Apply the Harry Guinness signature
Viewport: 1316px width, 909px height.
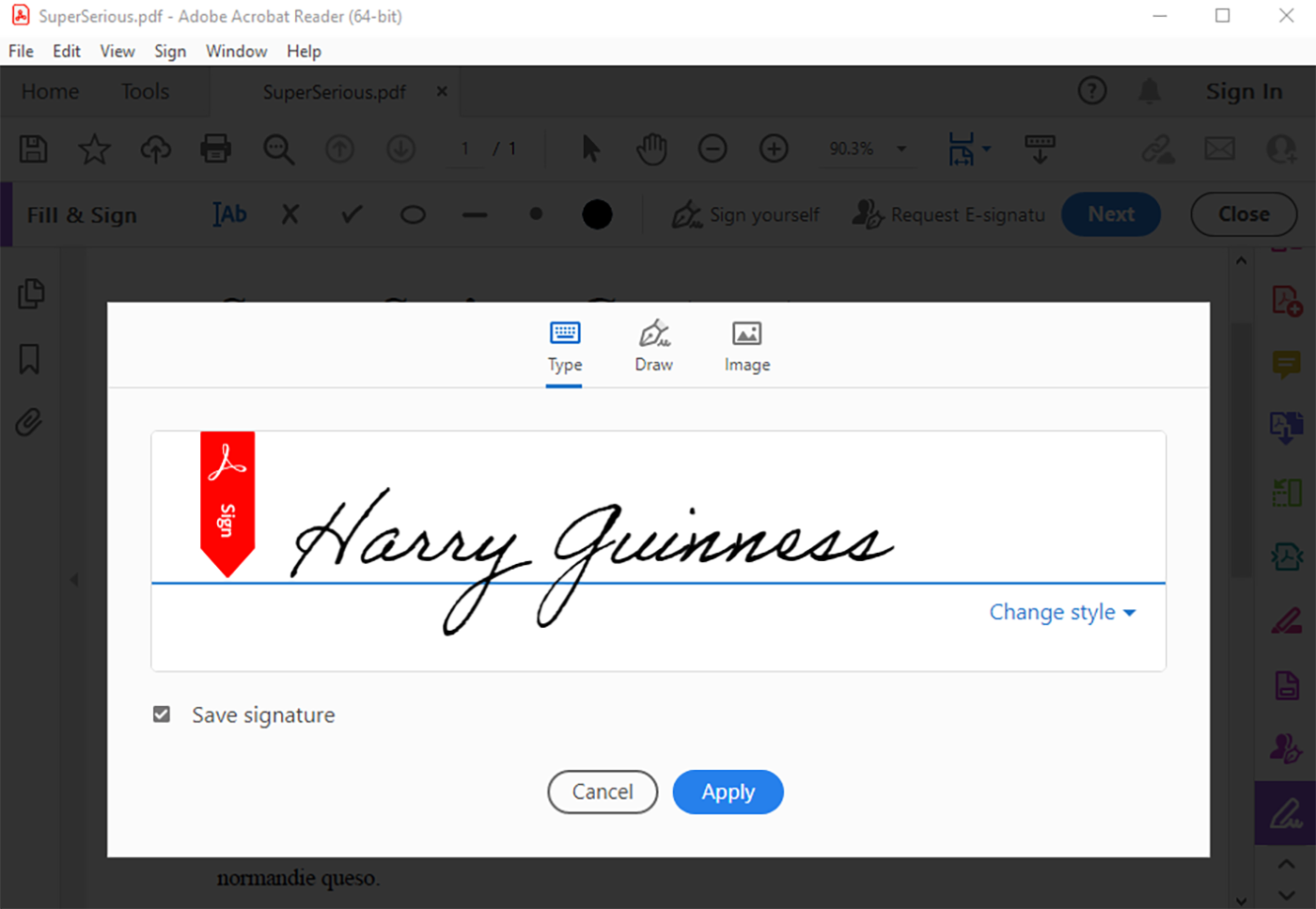pyautogui.click(x=728, y=791)
